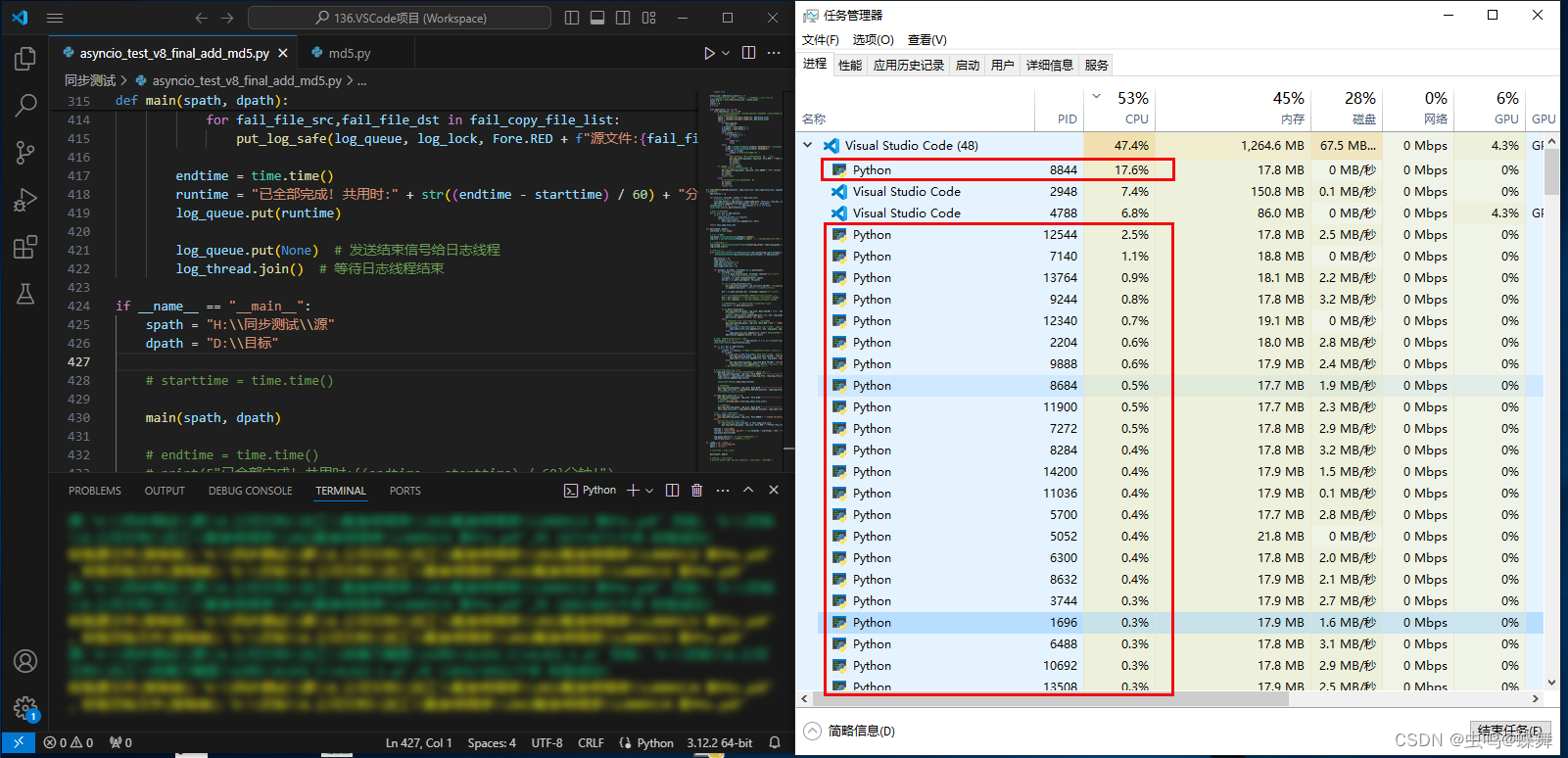This screenshot has height=758, width=1568.
Task: Select the DEBUG CONSOLE panel tab
Action: [250, 491]
